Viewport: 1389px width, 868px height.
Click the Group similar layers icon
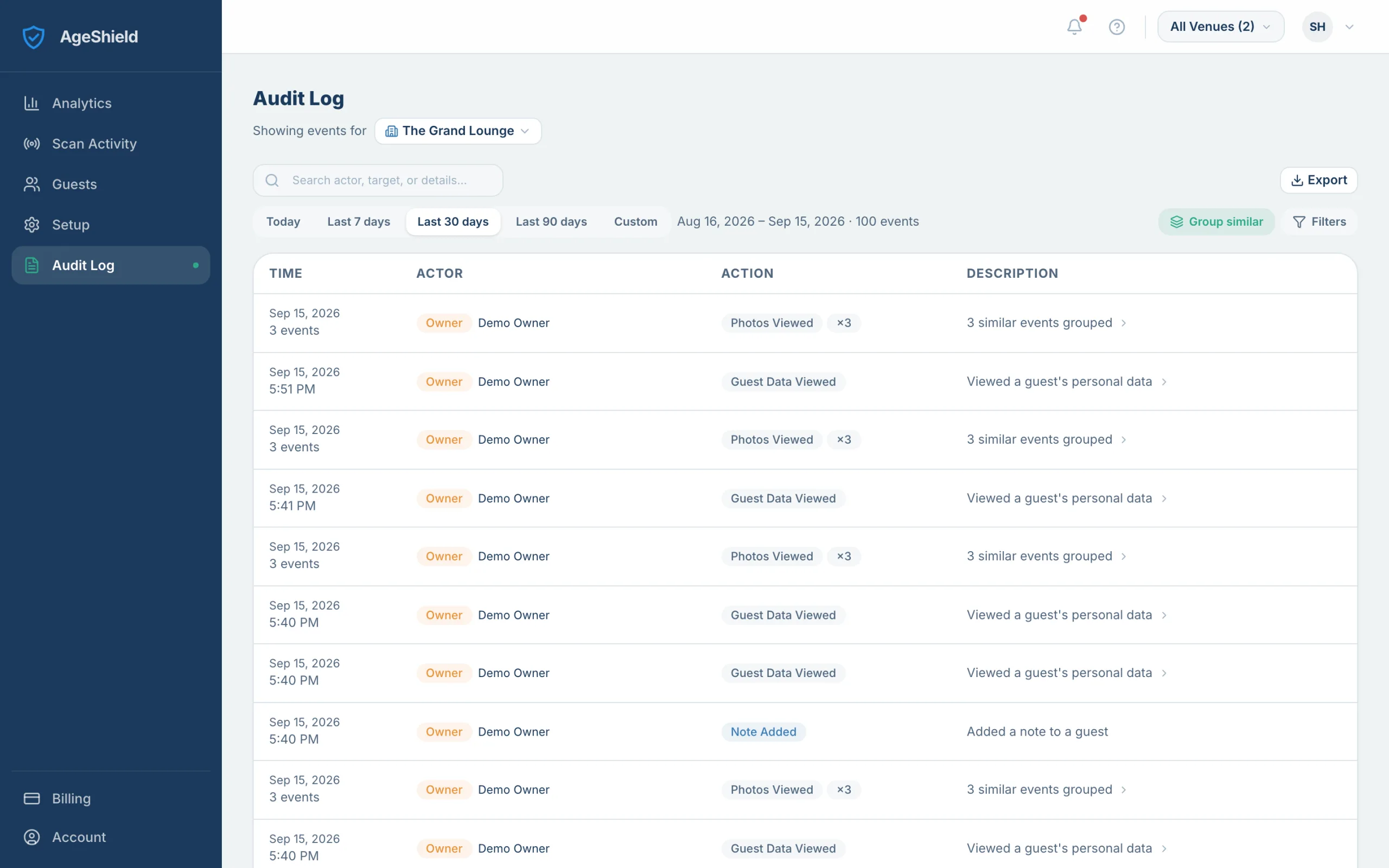[1177, 221]
